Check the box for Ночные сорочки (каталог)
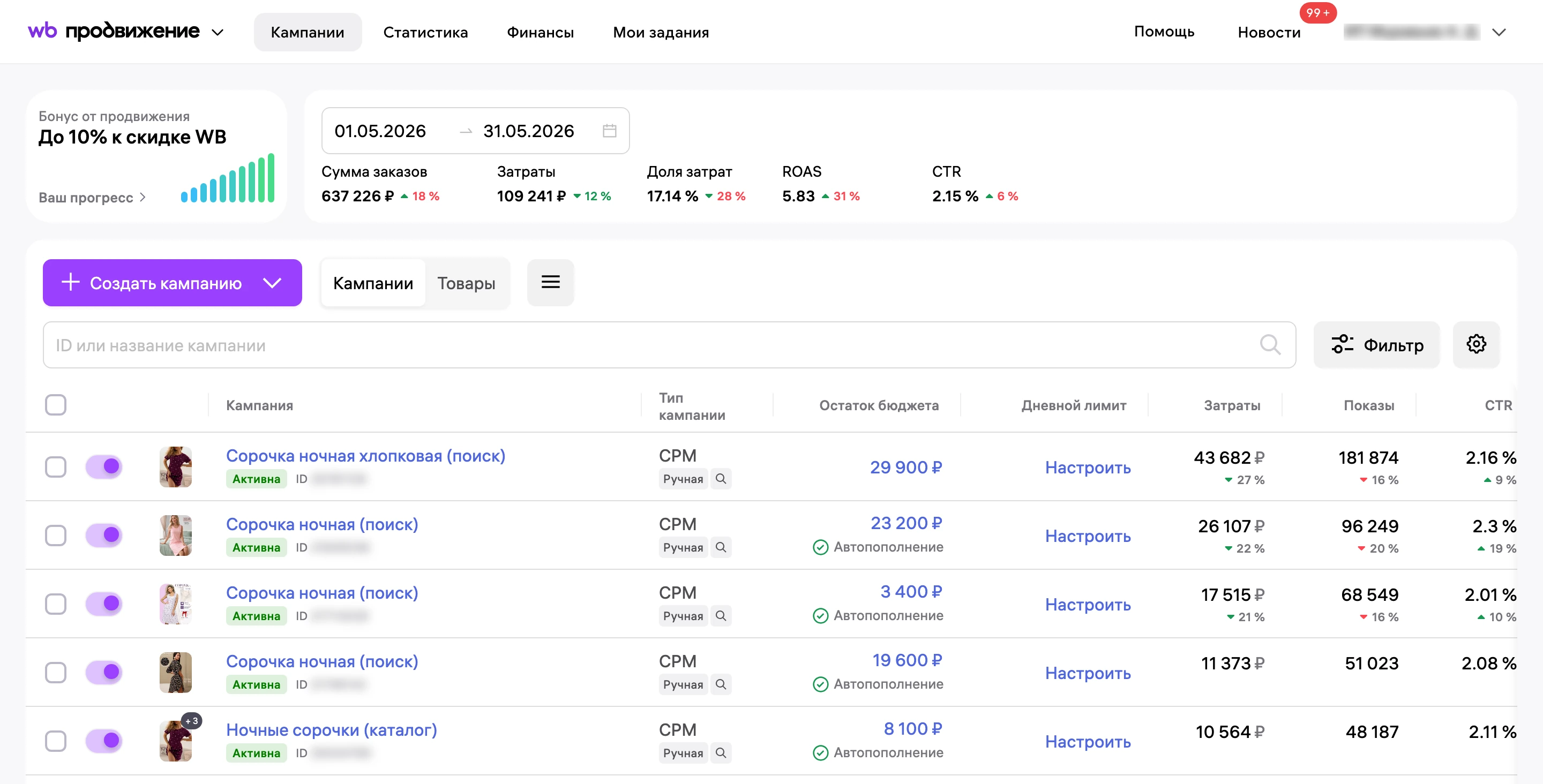Image resolution: width=1543 pixels, height=784 pixels. [x=56, y=741]
